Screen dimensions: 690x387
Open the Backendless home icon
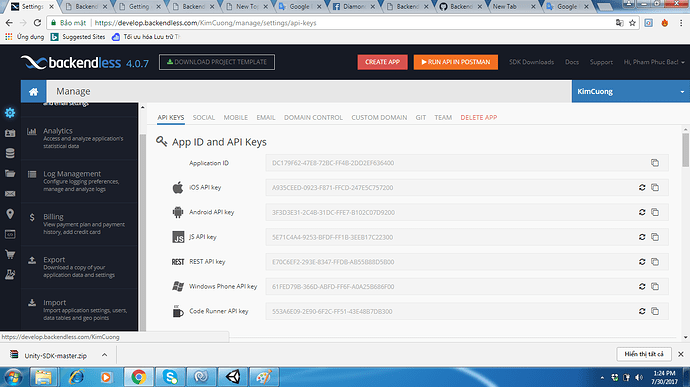point(33,92)
